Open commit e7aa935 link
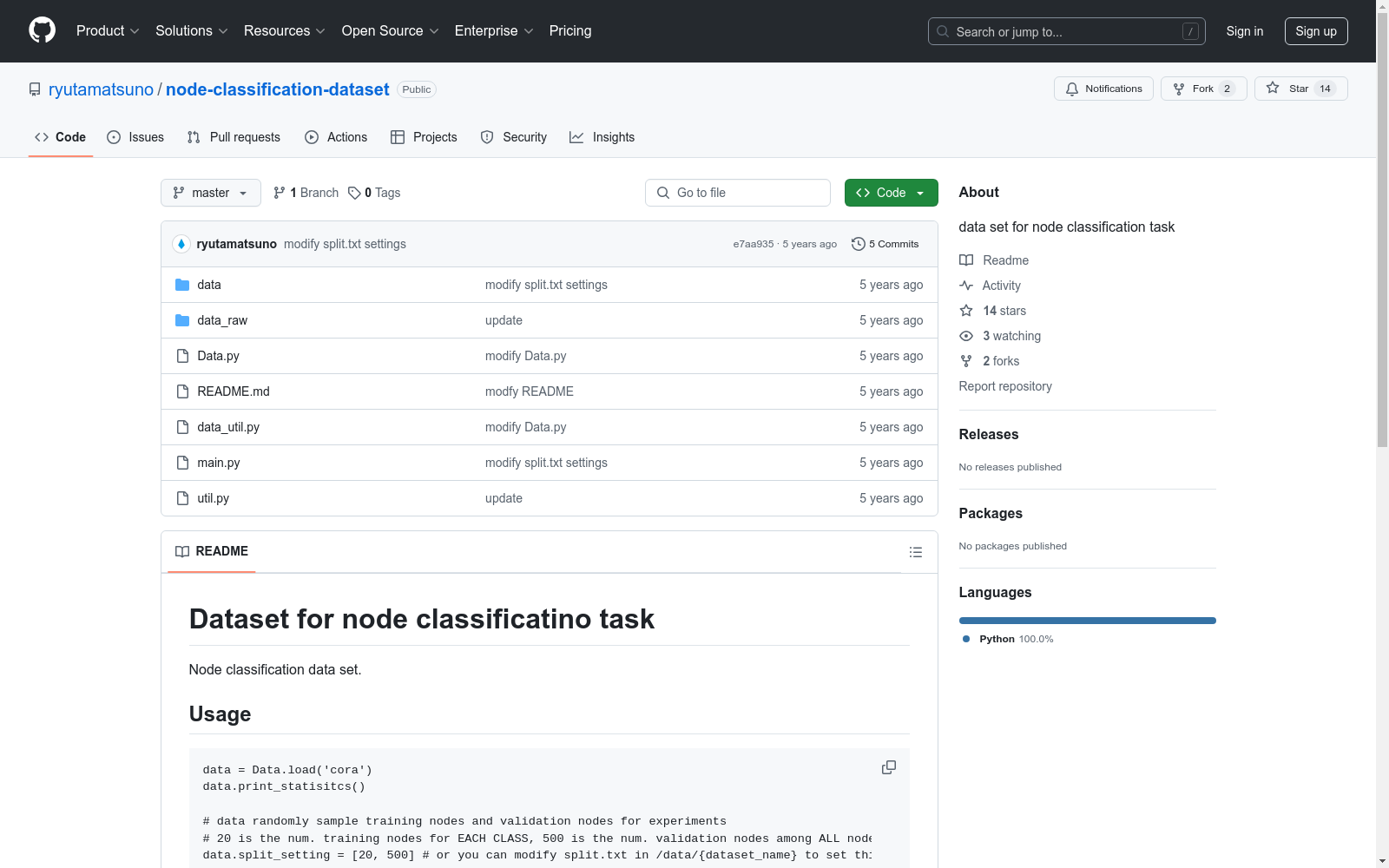Screen dimensions: 1389x868 754,244
